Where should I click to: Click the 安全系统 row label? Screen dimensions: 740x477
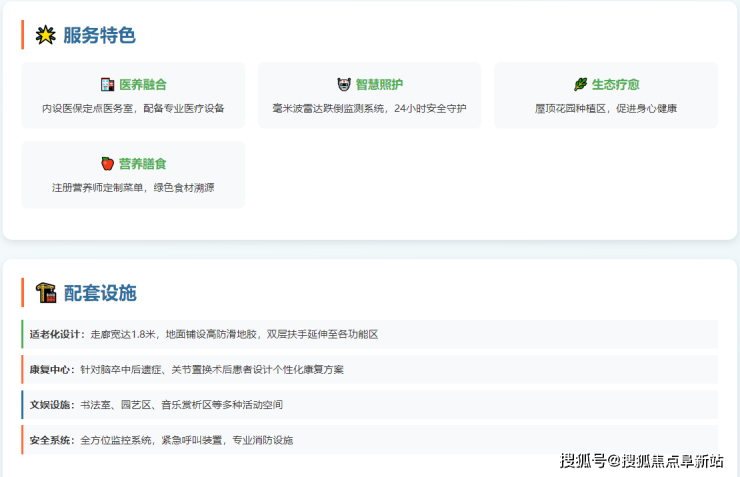pos(51,440)
